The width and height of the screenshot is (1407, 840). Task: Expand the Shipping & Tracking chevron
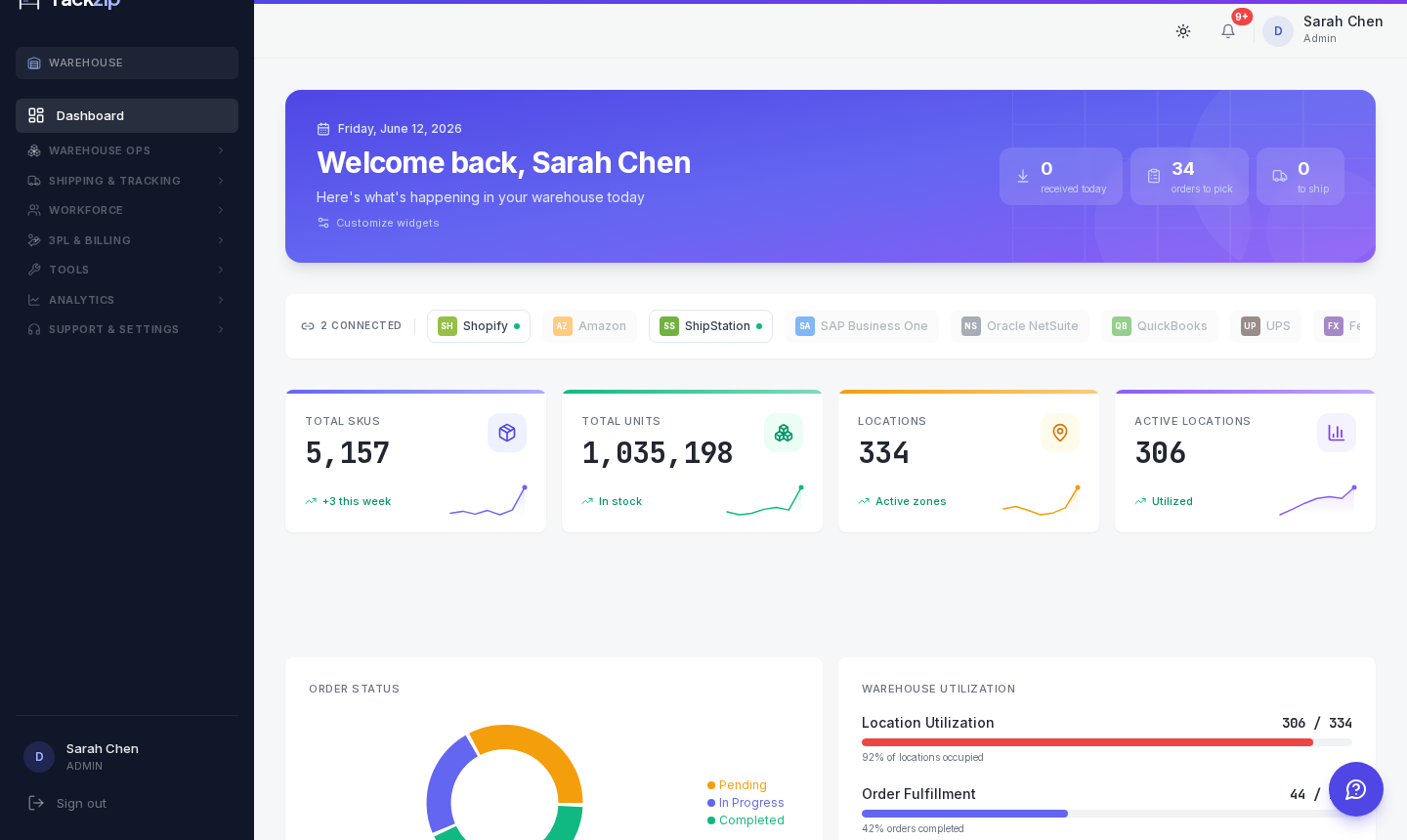pyautogui.click(x=221, y=181)
